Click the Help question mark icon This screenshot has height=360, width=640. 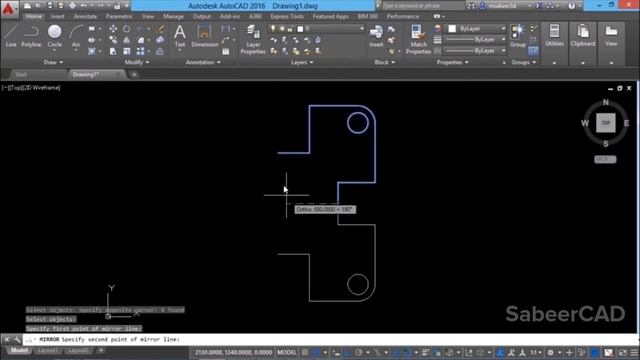click(x=571, y=6)
